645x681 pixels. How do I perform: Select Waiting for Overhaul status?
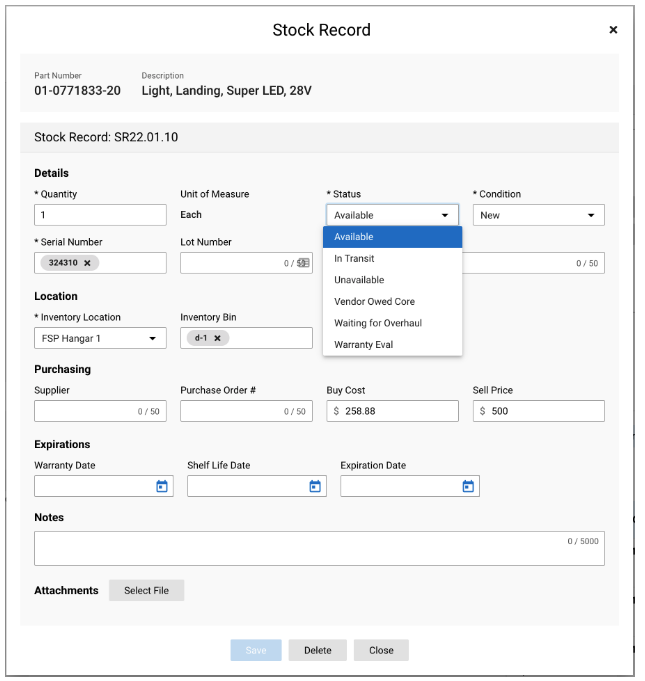click(x=392, y=323)
